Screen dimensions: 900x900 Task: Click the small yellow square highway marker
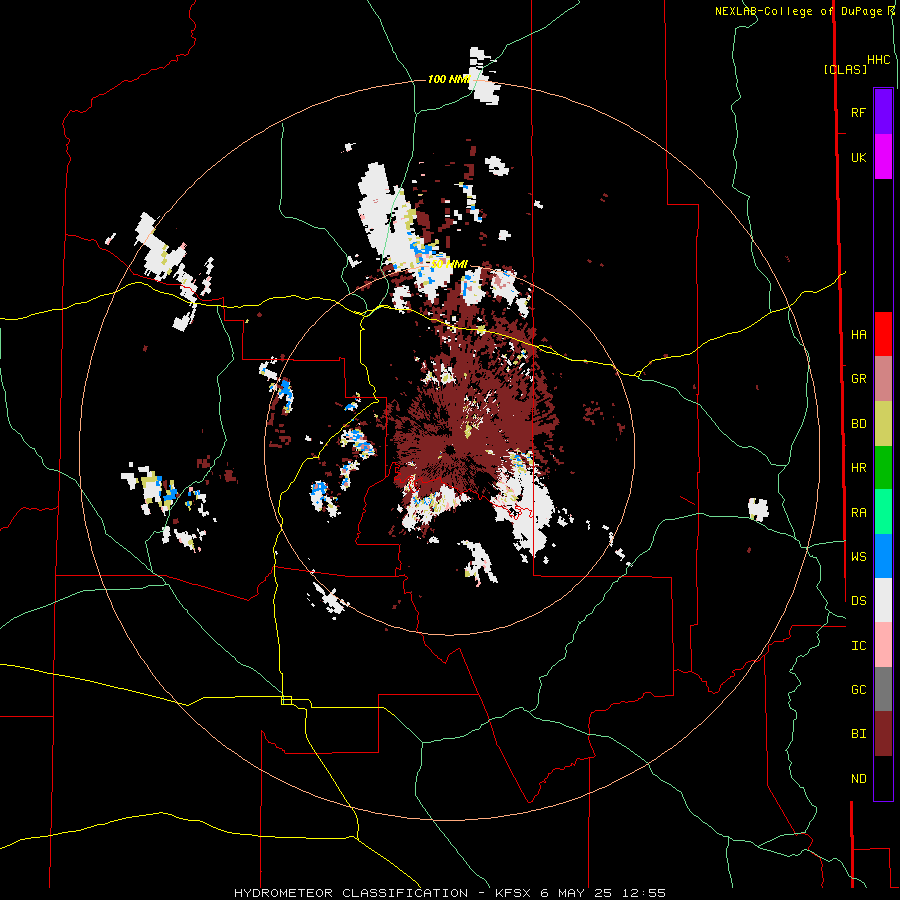[286, 700]
